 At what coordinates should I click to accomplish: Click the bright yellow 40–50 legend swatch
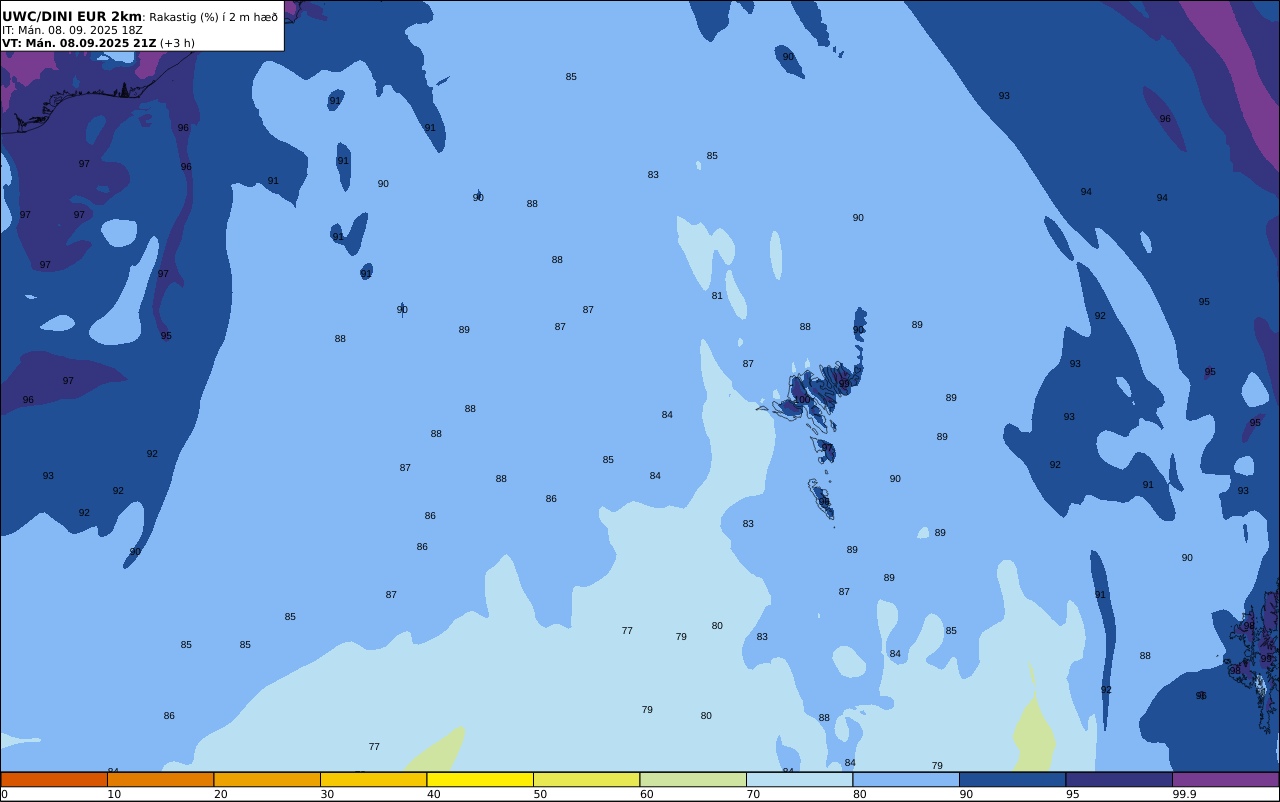pos(480,779)
